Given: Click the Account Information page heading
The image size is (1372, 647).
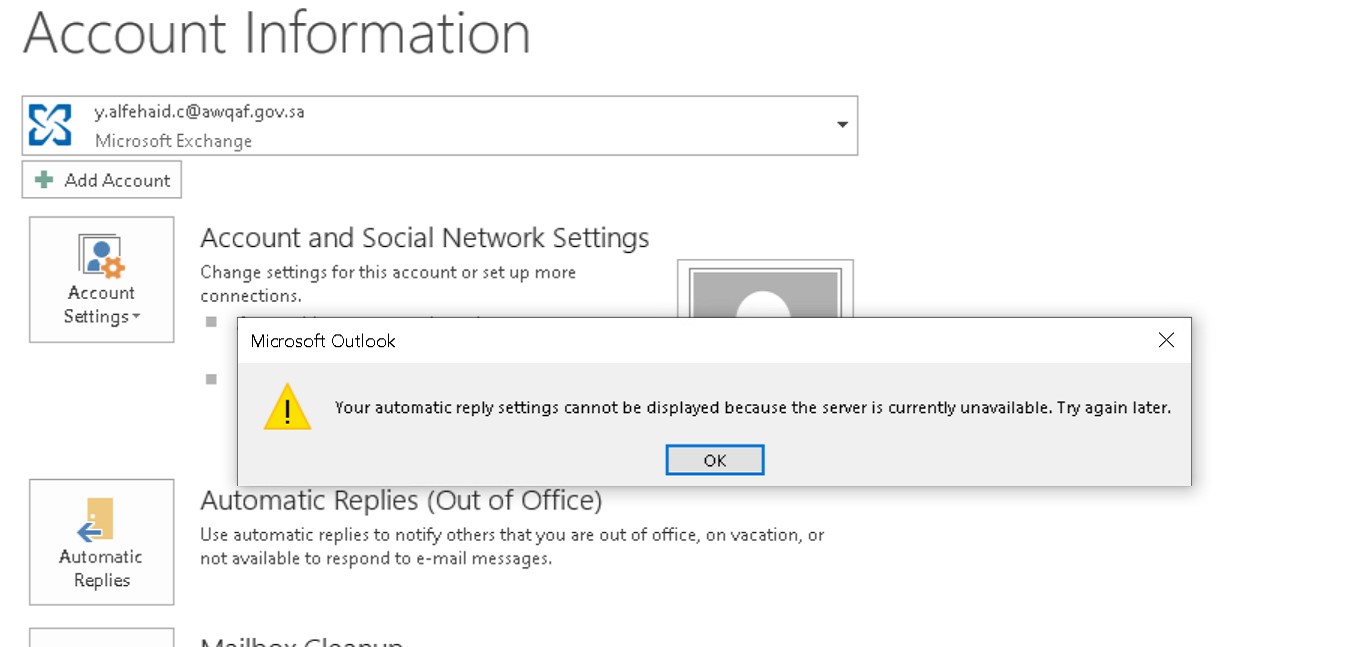Looking at the screenshot, I should [277, 32].
